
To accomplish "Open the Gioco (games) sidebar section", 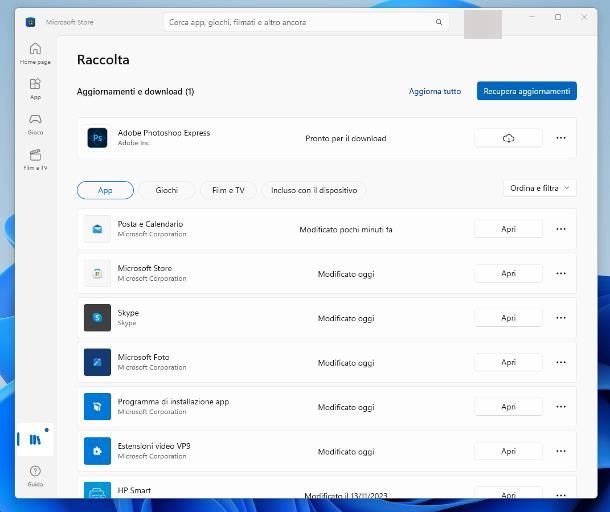I will (35, 124).
